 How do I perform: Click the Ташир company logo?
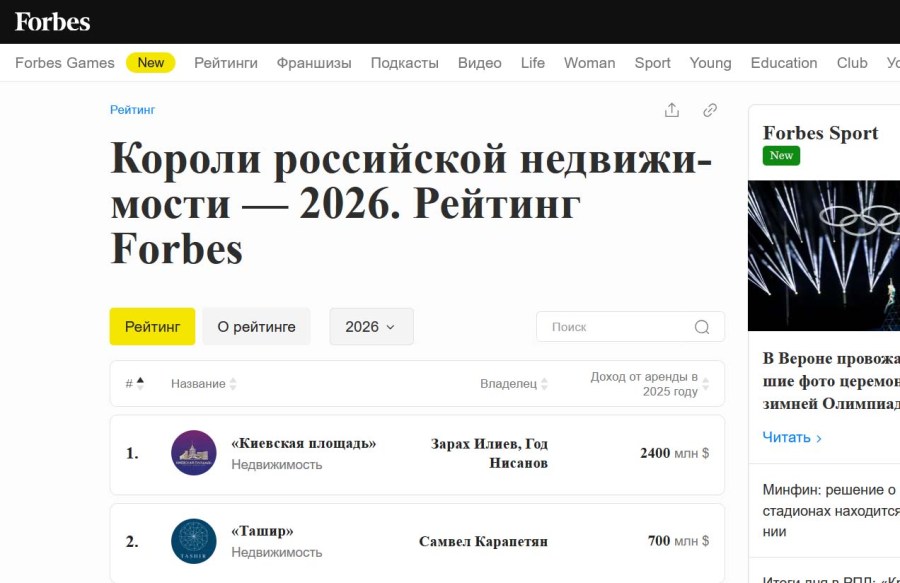194,541
